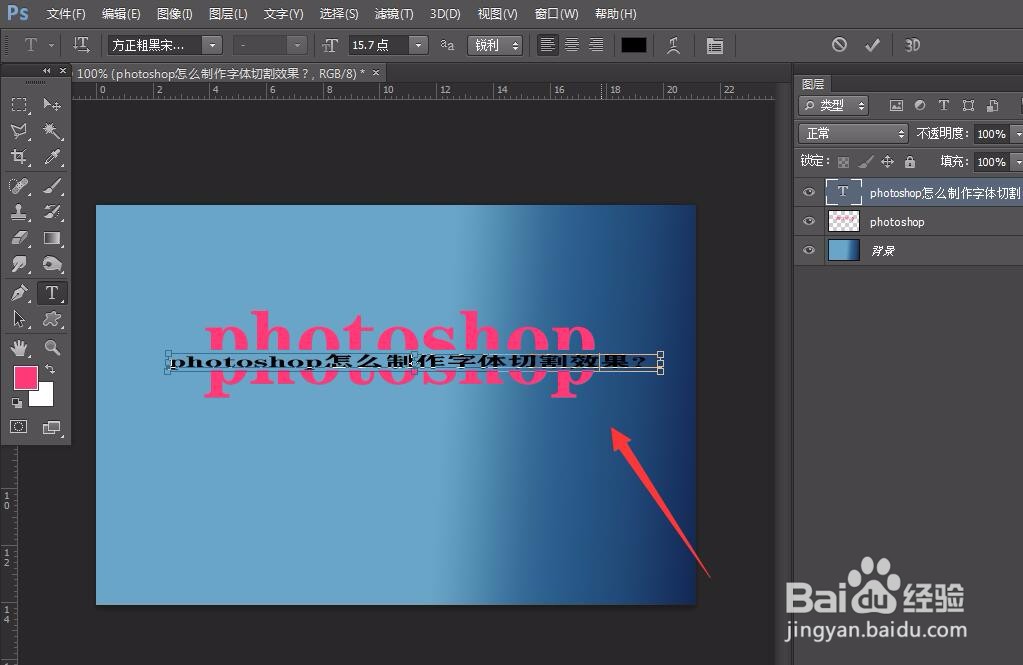This screenshot has width=1023, height=665.
Task: Commit current text edits with checkmark
Action: 872,44
